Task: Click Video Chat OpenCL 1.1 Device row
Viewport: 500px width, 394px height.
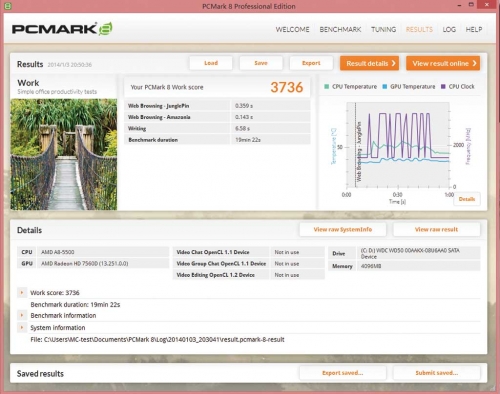Action: tap(249, 252)
